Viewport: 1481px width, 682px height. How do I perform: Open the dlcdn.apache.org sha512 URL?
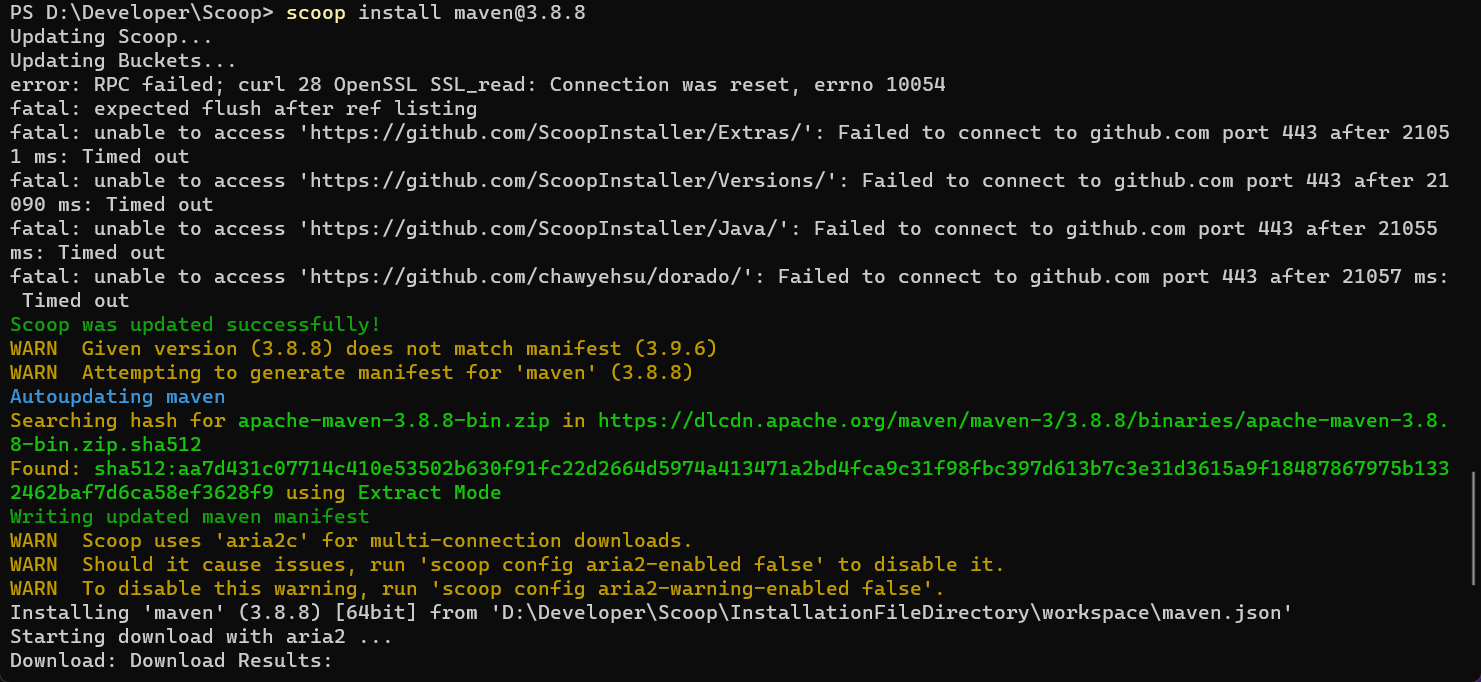point(1022,421)
